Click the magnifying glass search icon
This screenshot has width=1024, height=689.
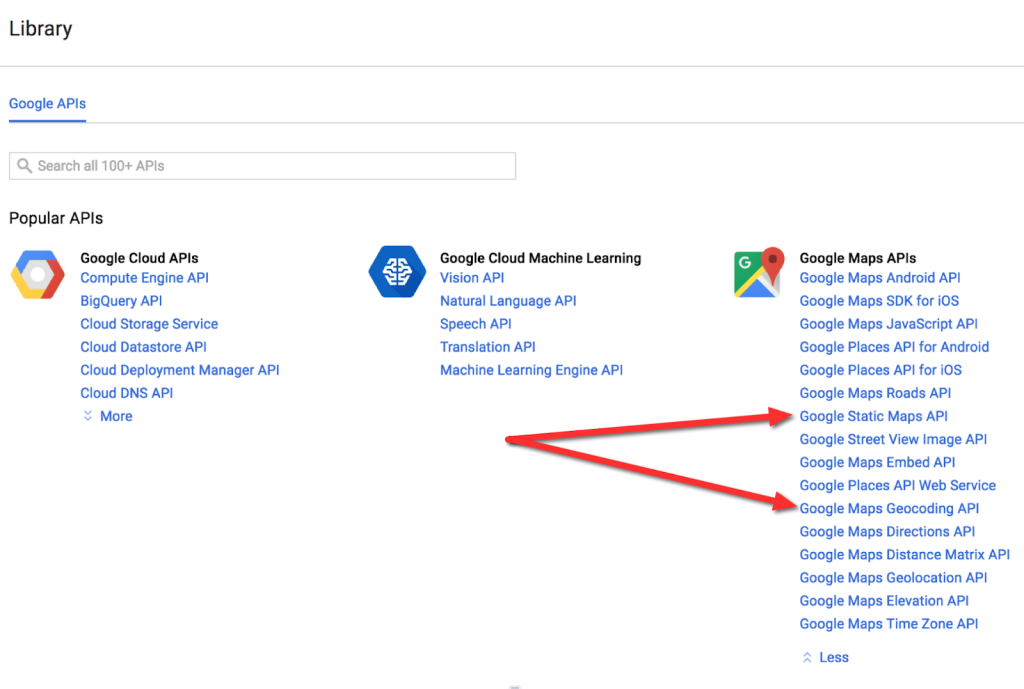click(25, 166)
